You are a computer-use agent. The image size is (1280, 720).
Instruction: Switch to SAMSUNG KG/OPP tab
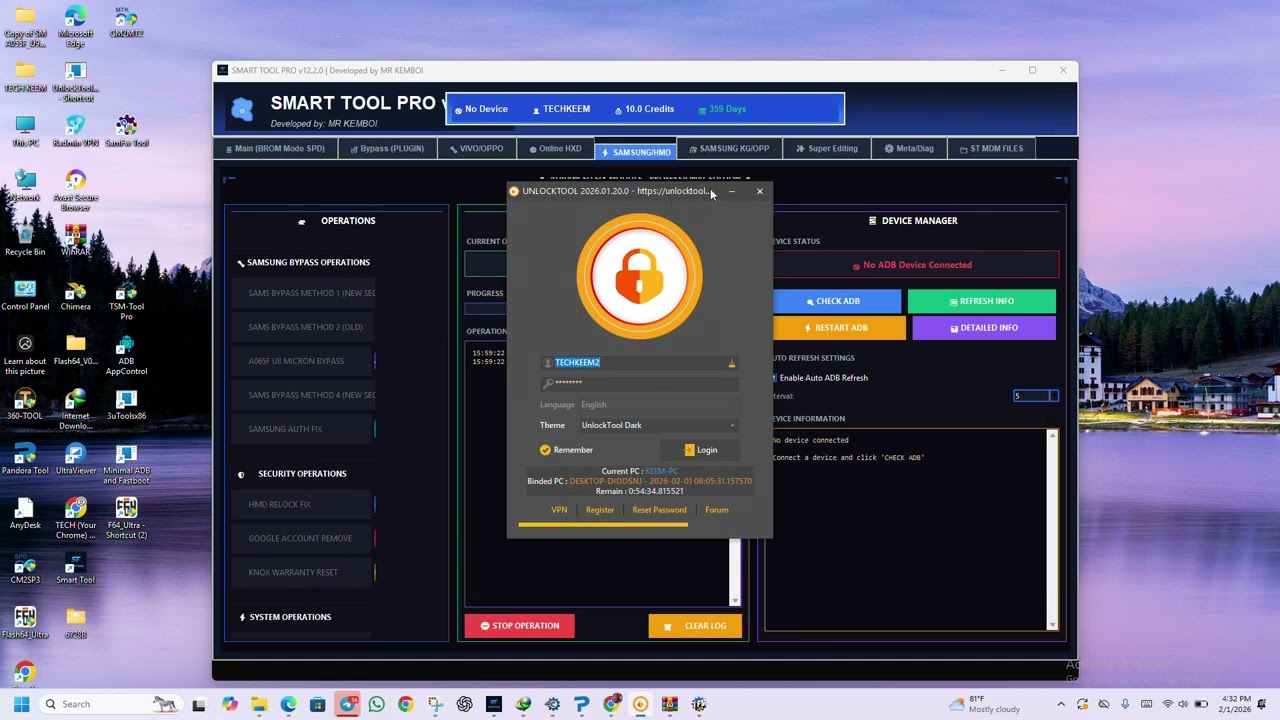729,149
